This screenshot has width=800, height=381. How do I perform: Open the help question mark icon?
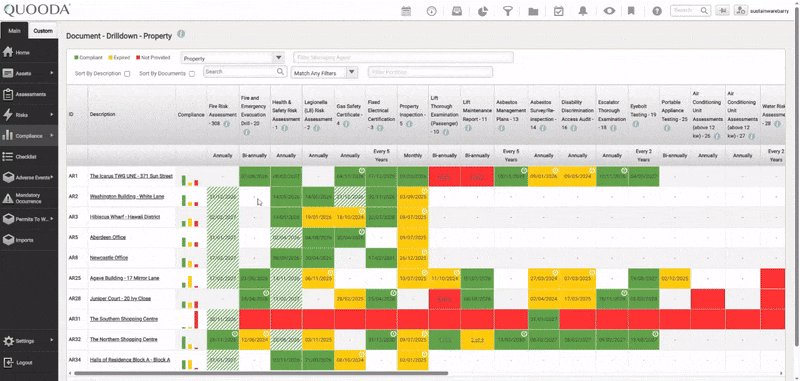[657, 11]
